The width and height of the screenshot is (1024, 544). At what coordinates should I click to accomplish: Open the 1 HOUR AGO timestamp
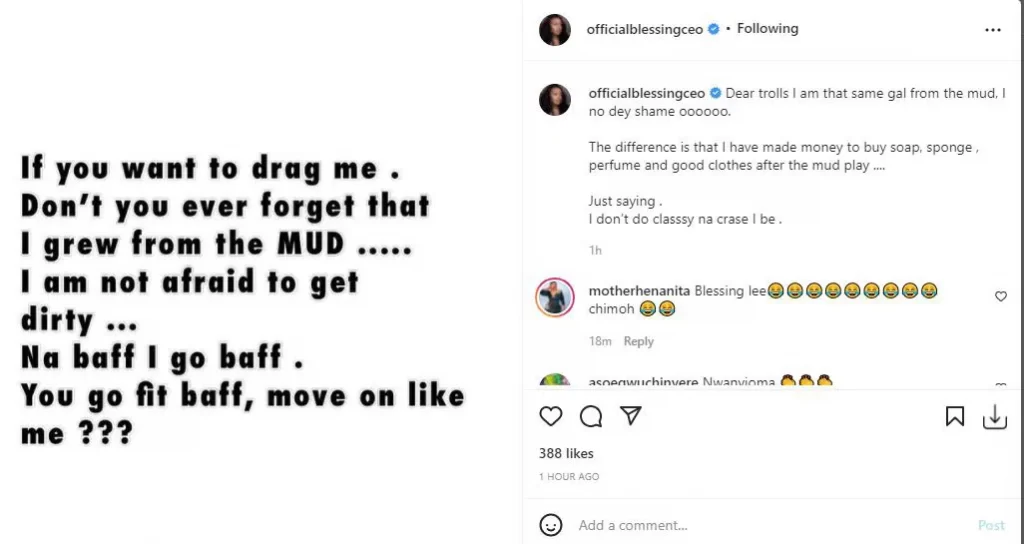pyautogui.click(x=569, y=477)
